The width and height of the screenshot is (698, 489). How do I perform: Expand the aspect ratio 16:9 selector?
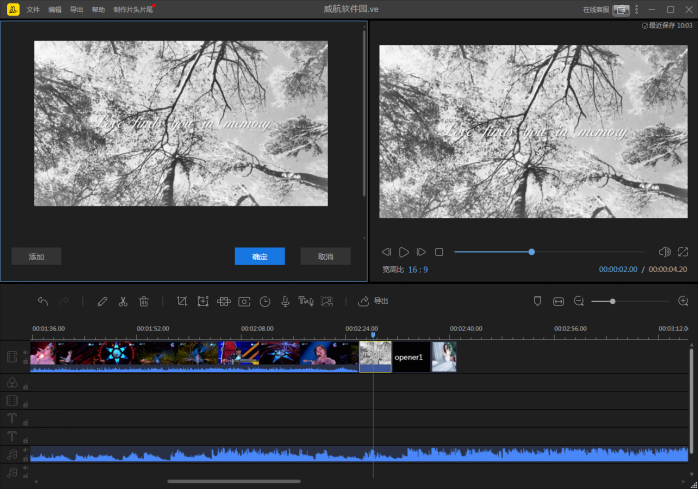coord(418,269)
